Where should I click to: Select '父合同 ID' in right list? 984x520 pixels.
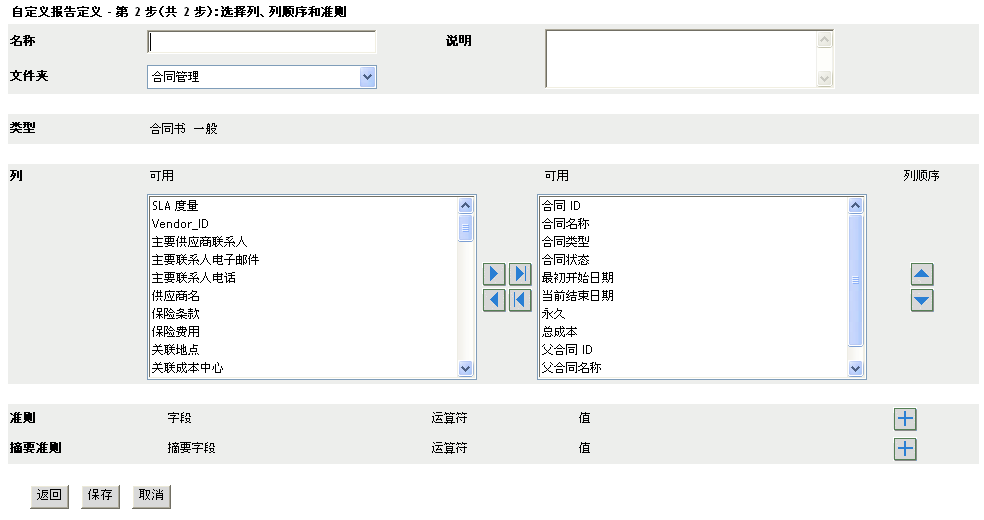click(694, 349)
